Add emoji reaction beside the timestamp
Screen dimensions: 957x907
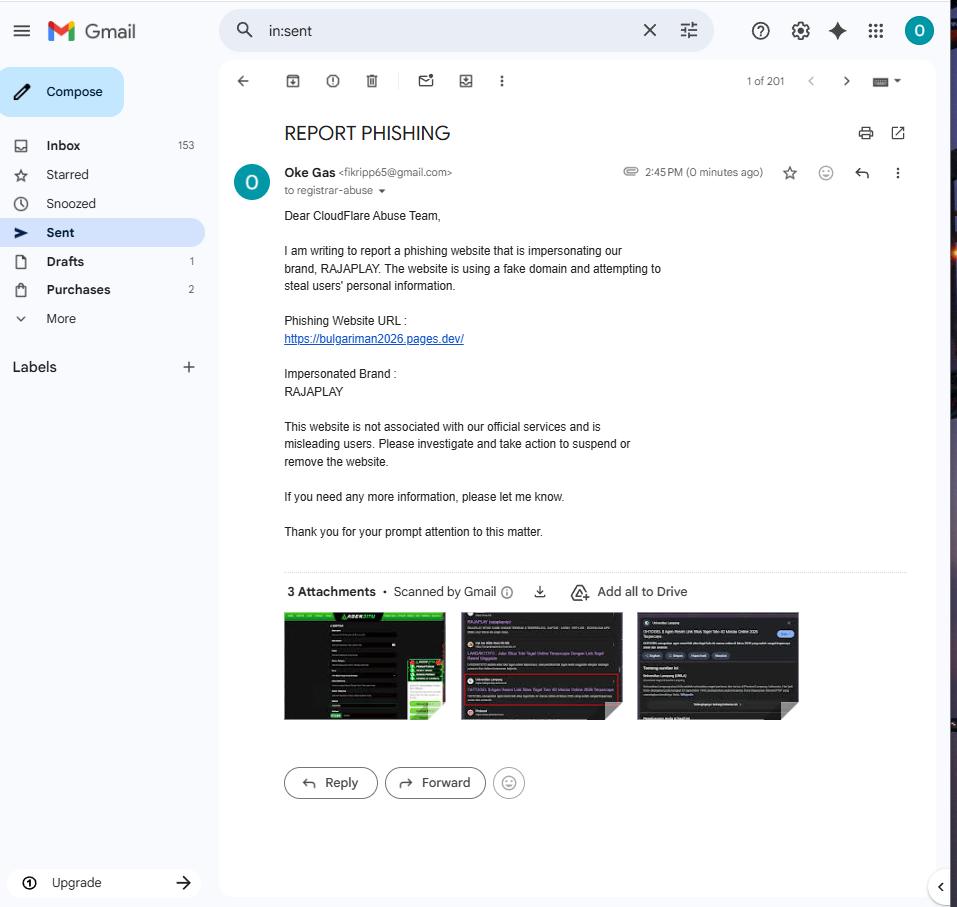click(826, 173)
